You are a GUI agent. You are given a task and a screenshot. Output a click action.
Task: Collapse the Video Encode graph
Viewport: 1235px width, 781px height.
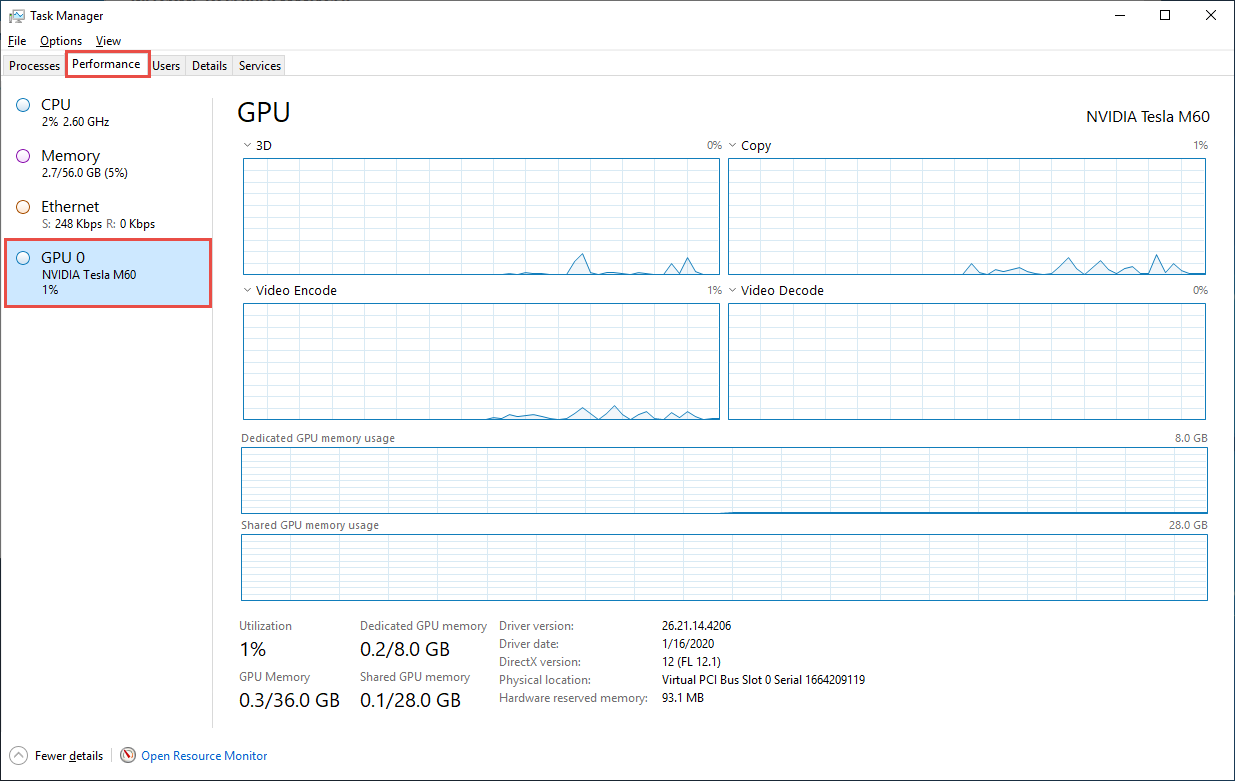246,290
